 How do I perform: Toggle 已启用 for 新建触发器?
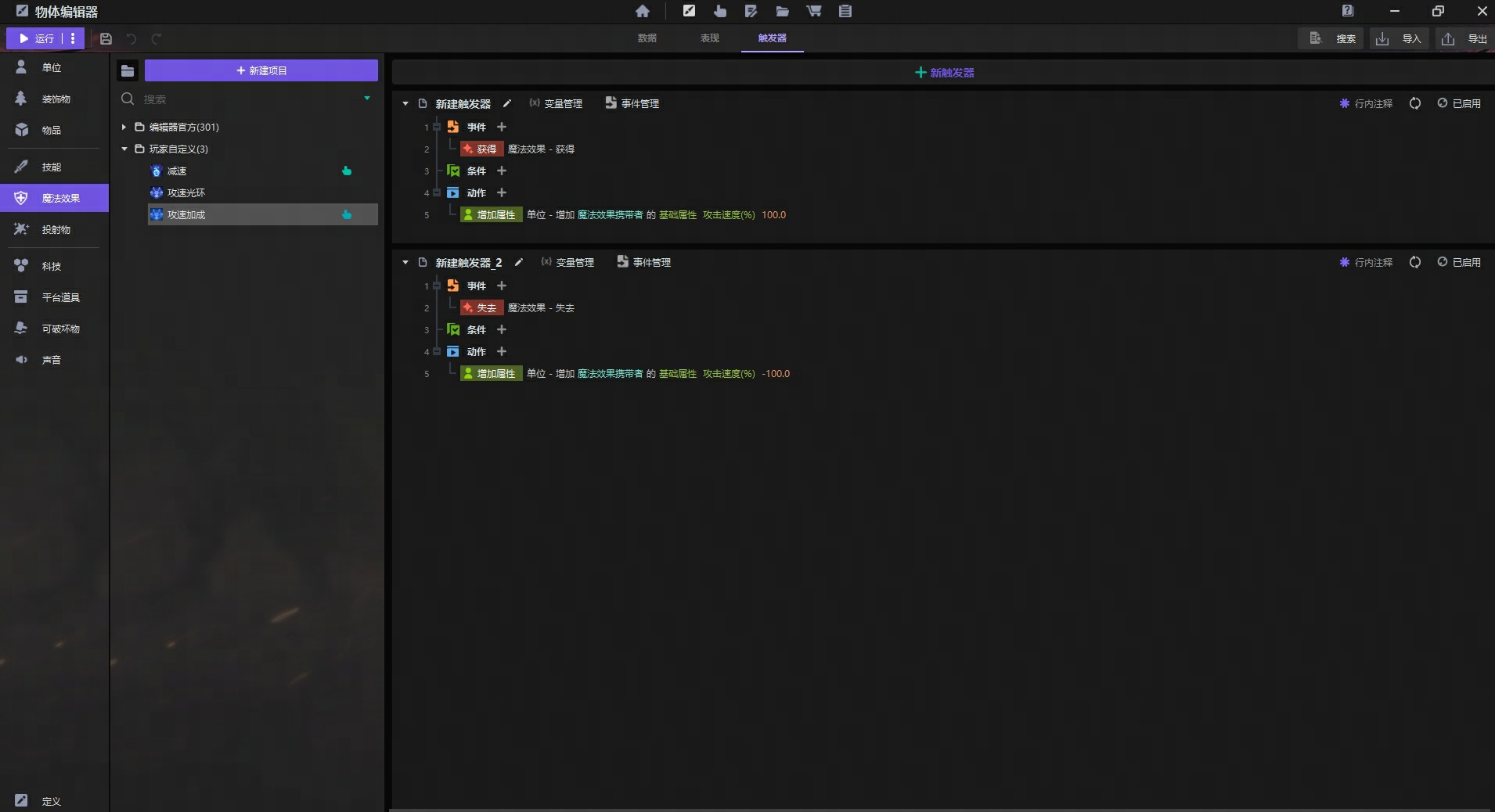click(1459, 103)
